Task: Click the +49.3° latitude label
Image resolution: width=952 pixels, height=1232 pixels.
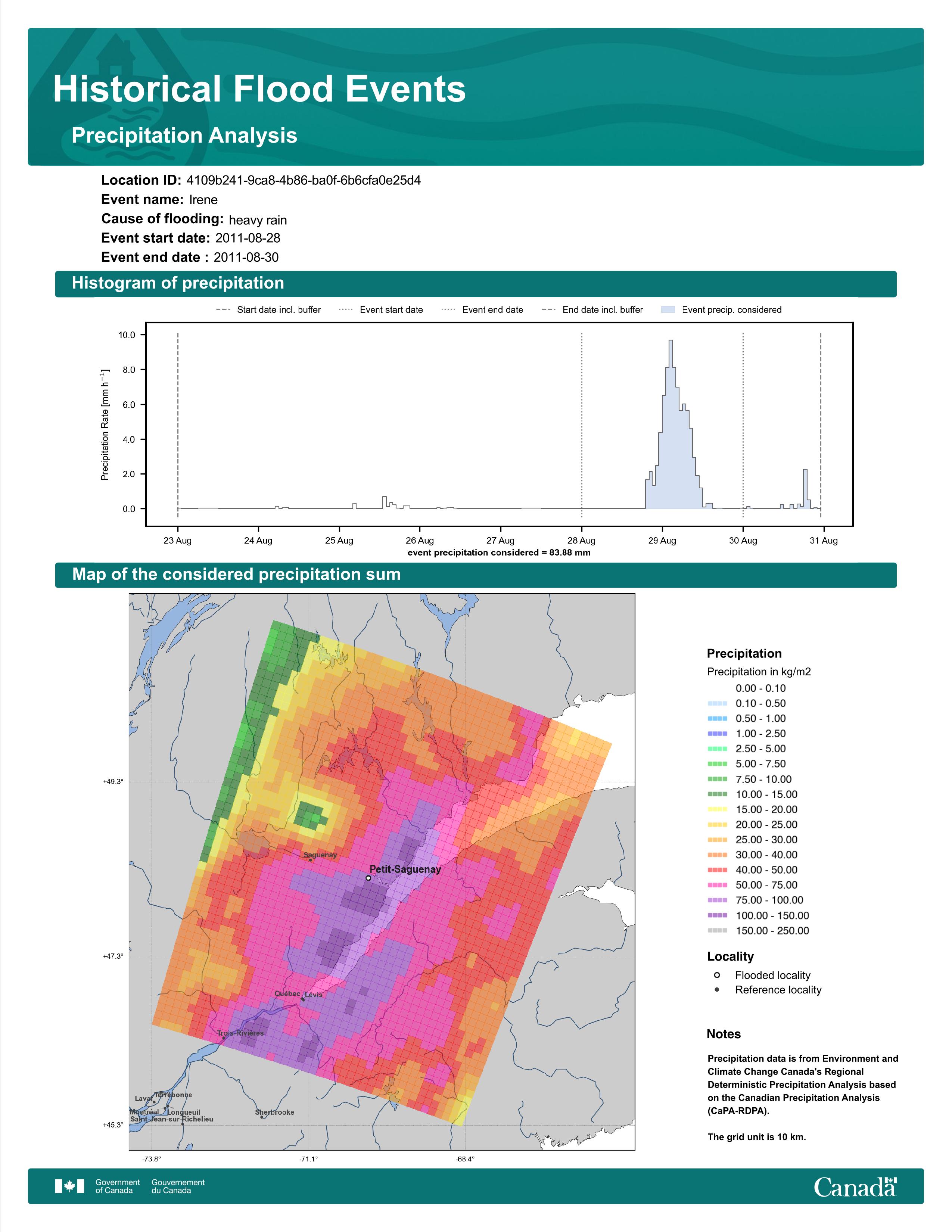Action: coord(113,781)
